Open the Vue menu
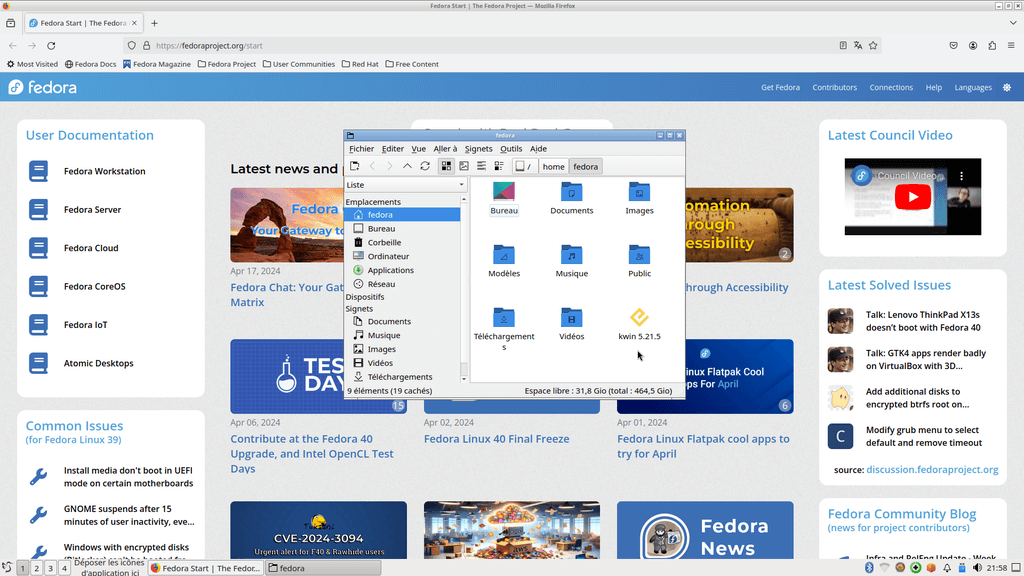The width and height of the screenshot is (1024, 576). 419,149
